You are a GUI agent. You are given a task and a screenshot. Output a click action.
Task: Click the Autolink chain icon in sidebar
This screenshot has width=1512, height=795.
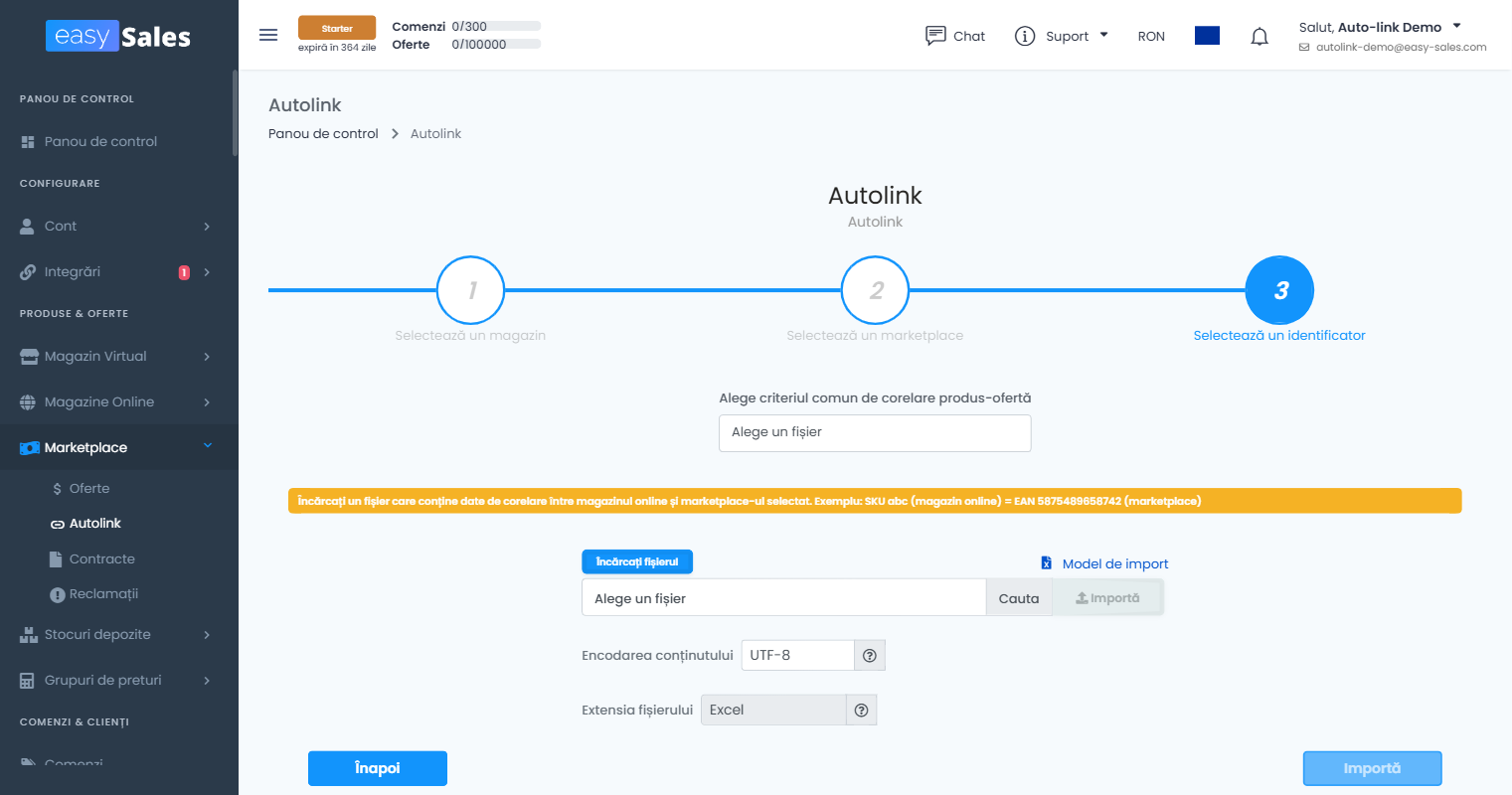tap(58, 524)
